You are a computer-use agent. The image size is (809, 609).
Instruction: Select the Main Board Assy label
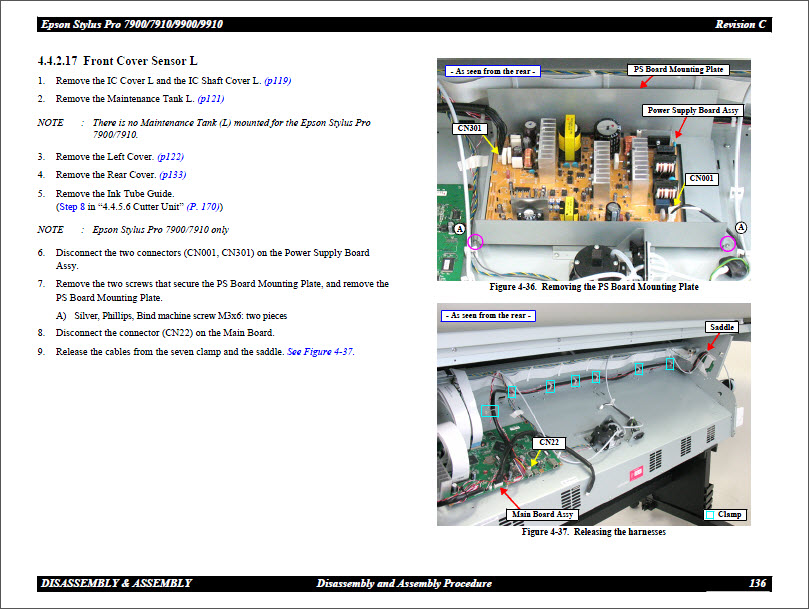coord(543,514)
